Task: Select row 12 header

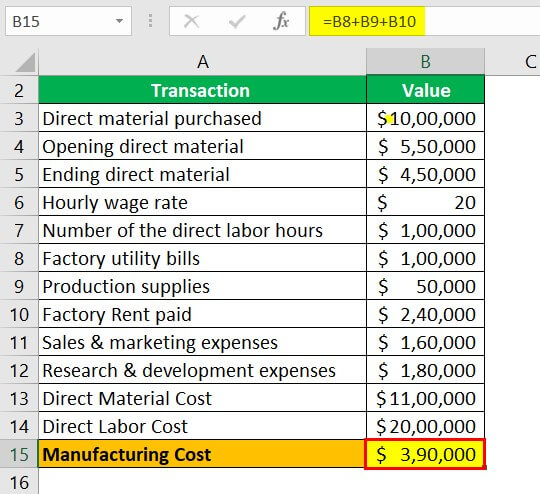Action: click(x=19, y=370)
